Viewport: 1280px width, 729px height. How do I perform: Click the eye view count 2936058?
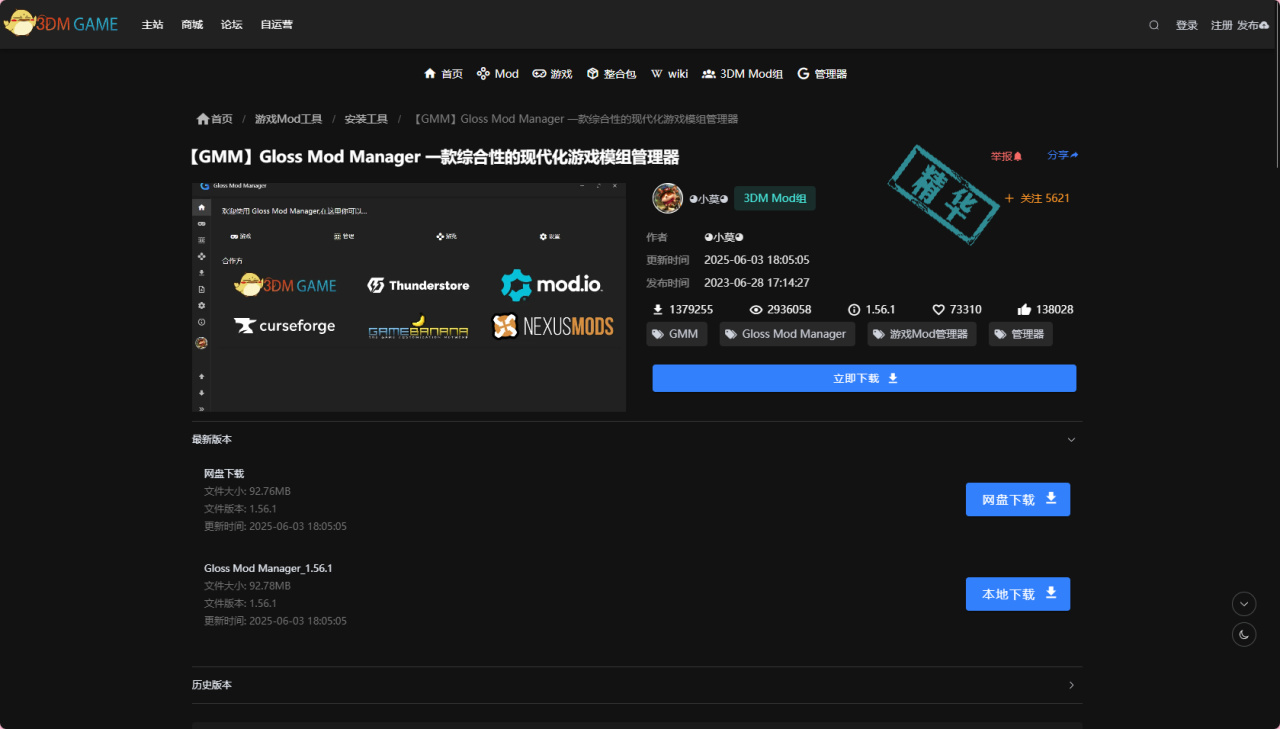point(780,310)
